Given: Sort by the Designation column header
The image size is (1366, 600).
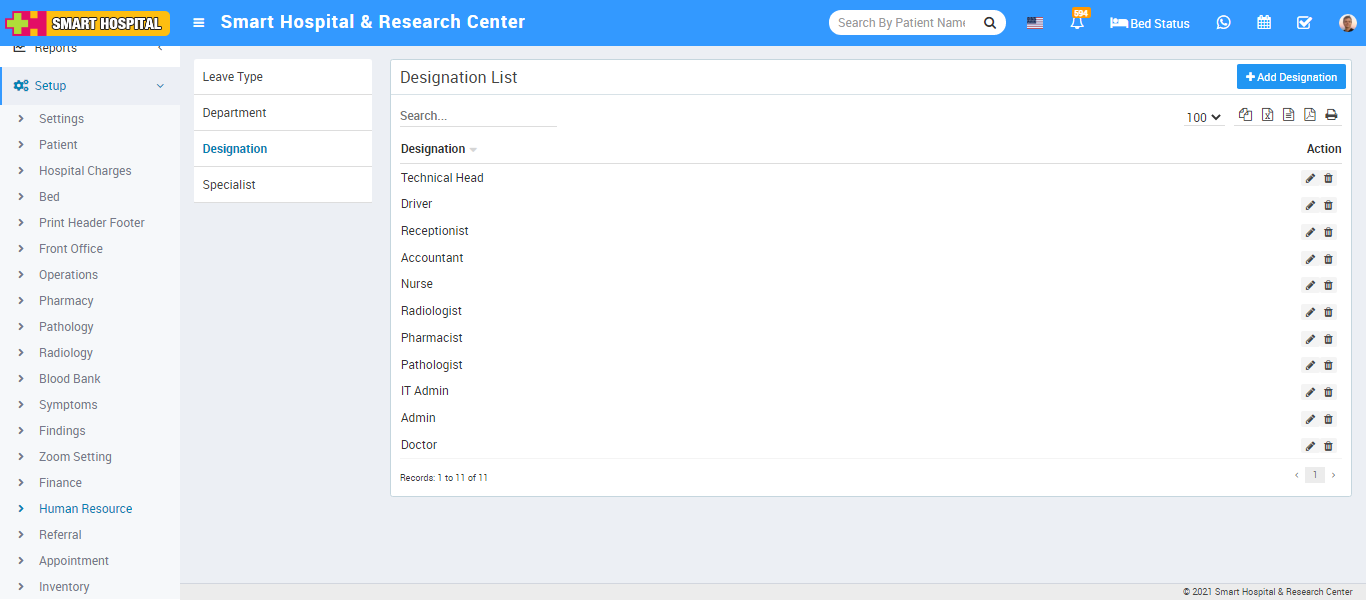Looking at the screenshot, I should [433, 149].
